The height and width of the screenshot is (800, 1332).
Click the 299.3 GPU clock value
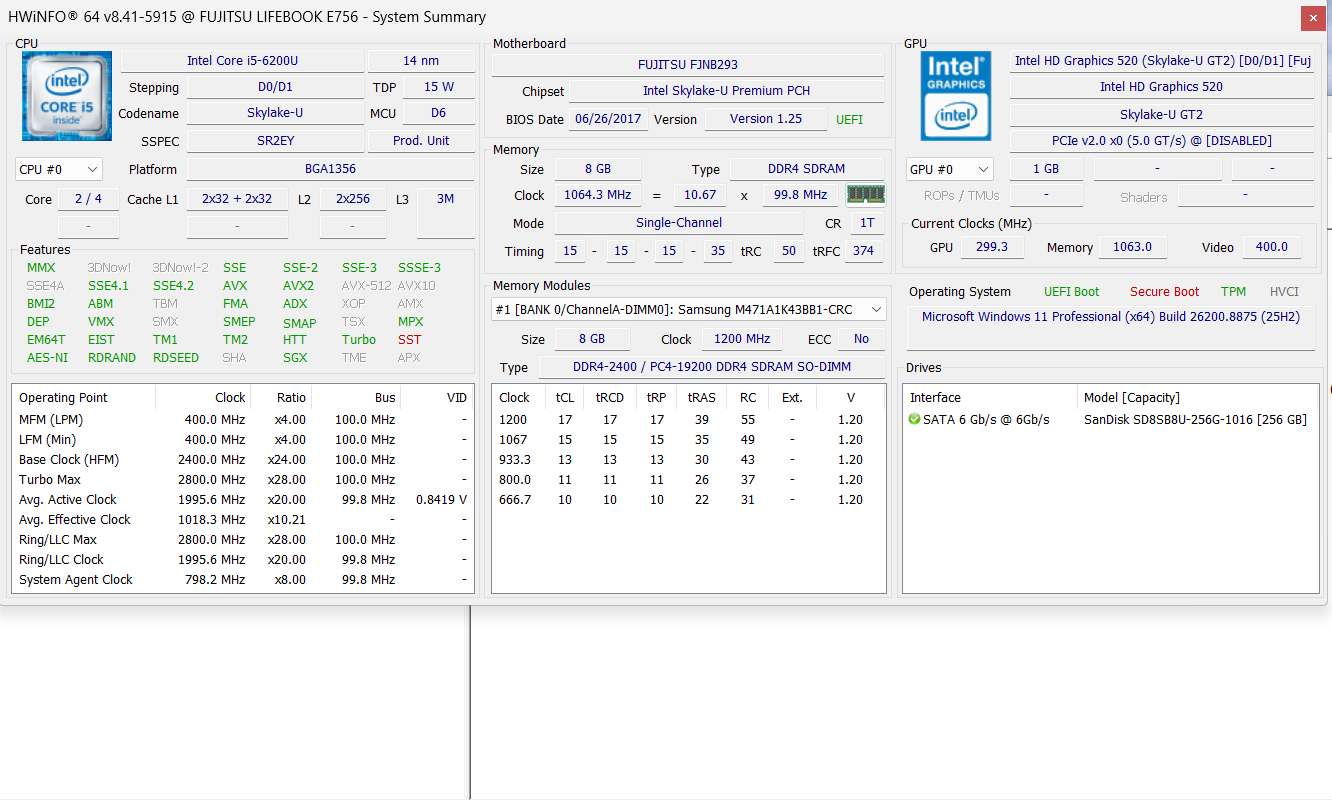click(x=991, y=247)
